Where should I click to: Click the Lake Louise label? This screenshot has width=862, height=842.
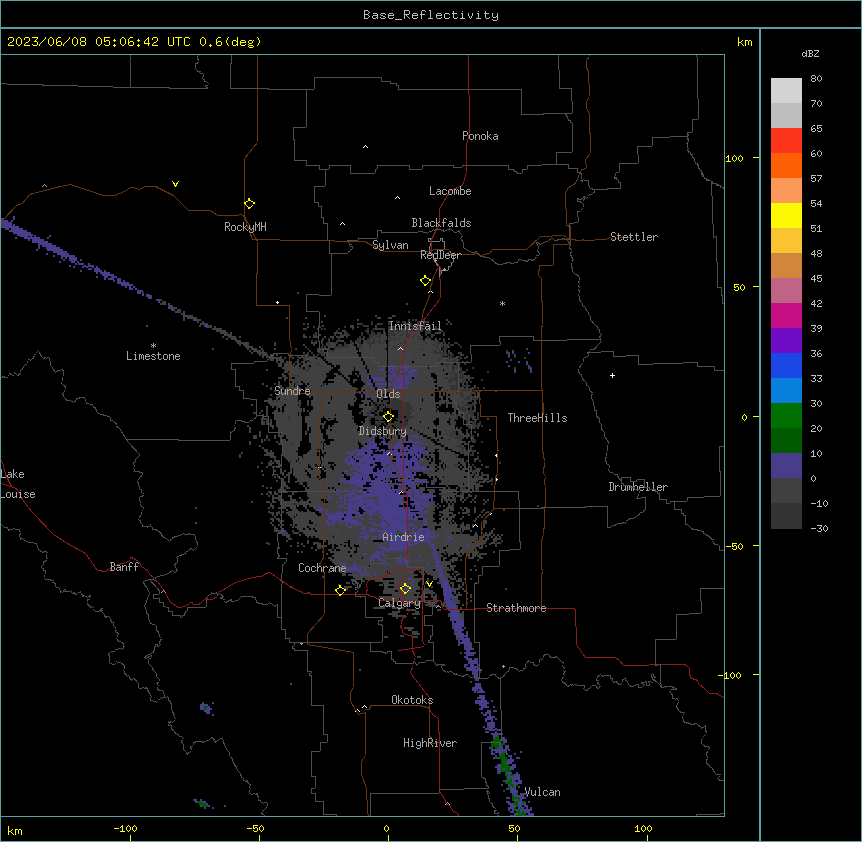click(x=18, y=484)
